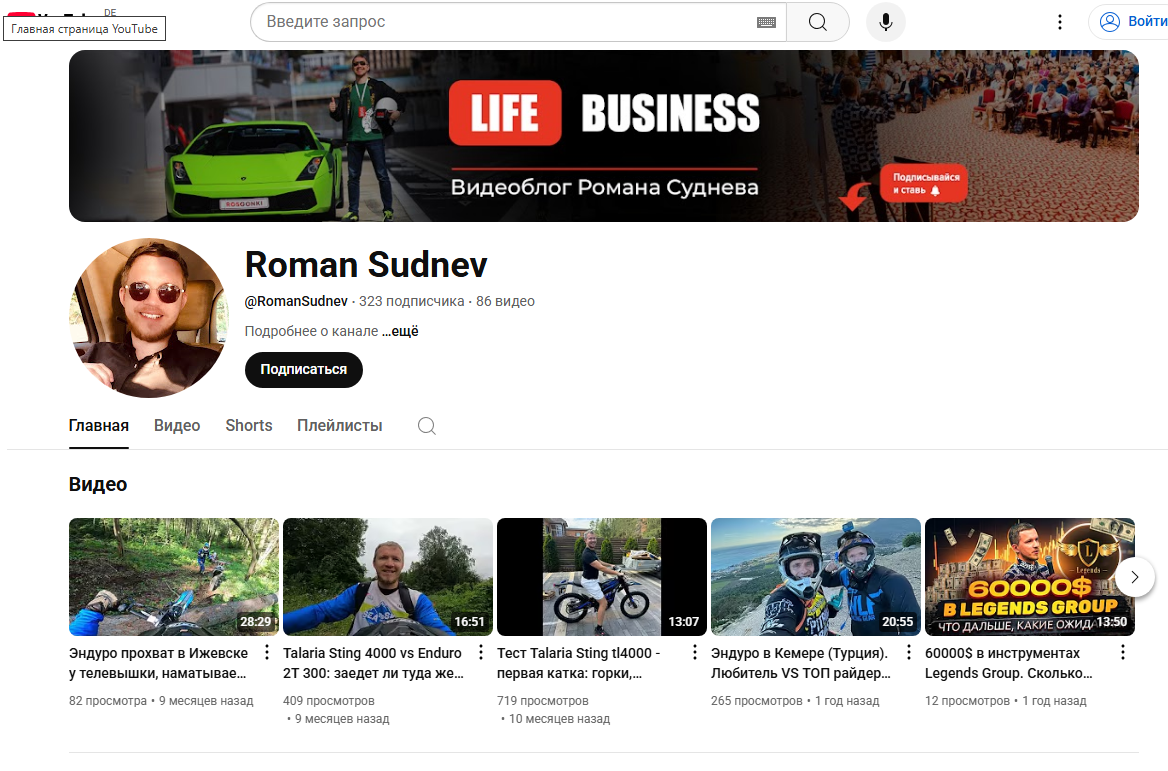
Task: Play the 20:55 Kemer riders thumbnail
Action: [x=816, y=577]
